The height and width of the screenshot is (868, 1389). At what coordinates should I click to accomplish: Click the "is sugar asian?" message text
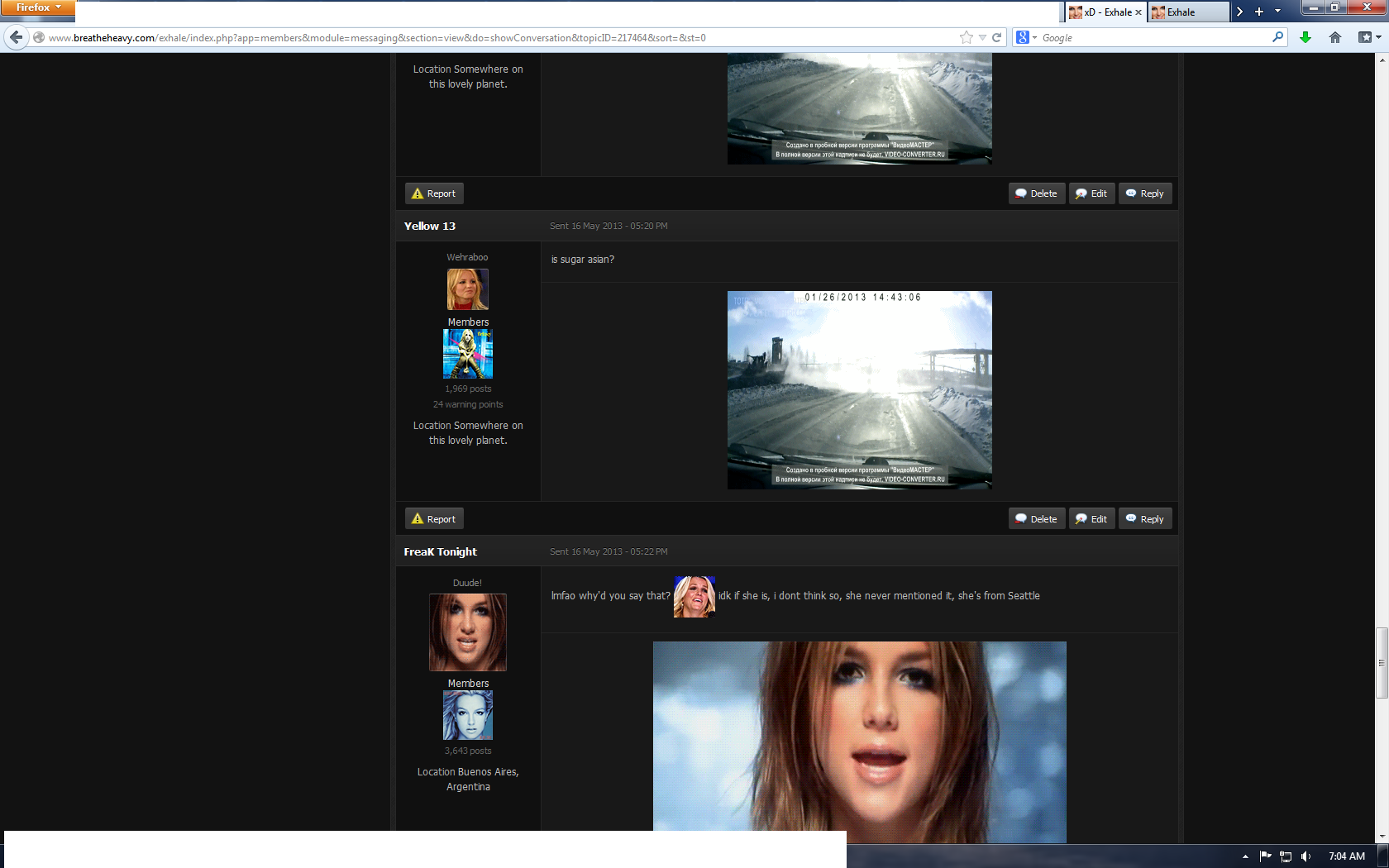pyautogui.click(x=583, y=260)
